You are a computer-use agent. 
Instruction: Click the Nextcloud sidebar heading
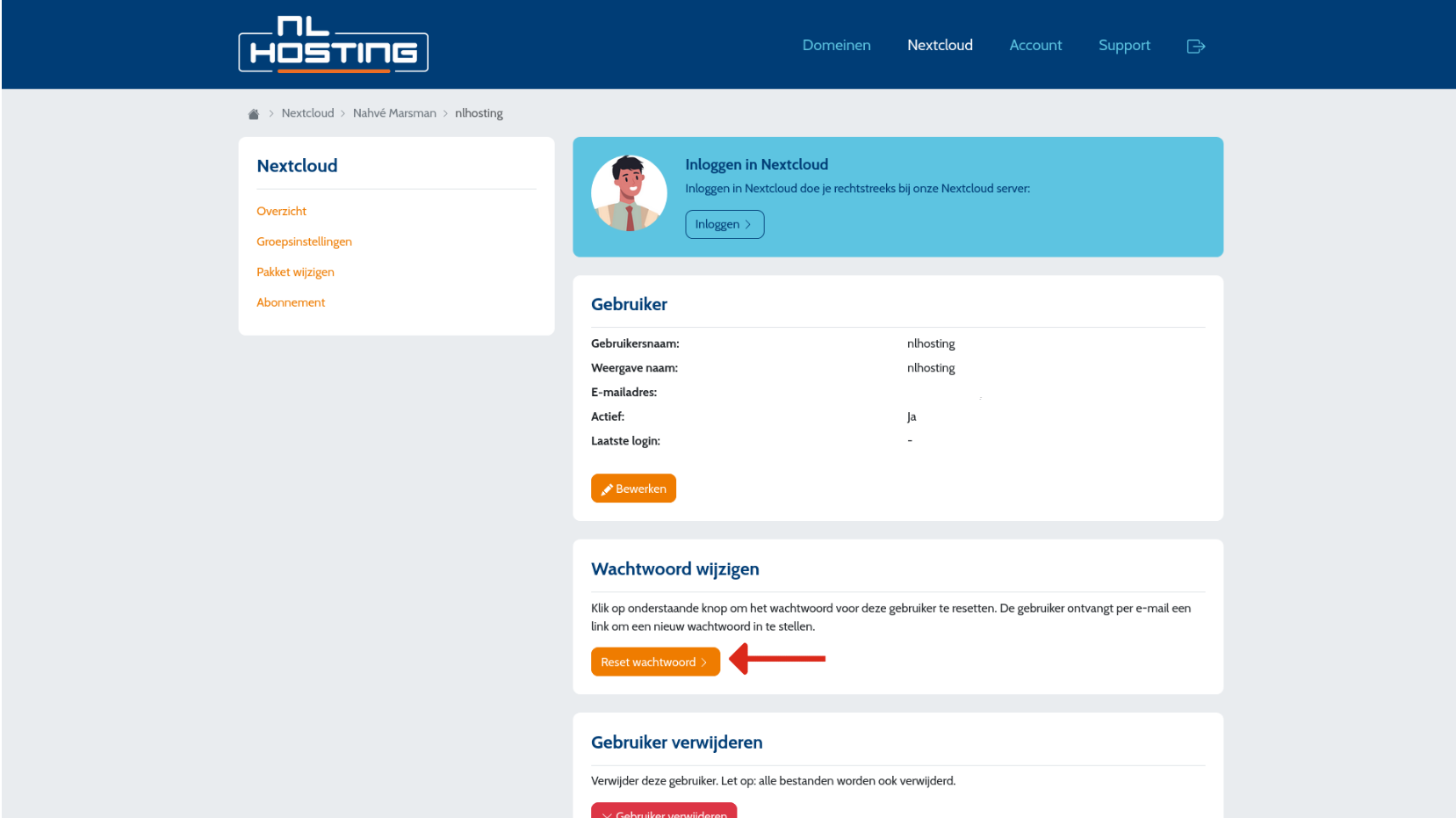[297, 166]
